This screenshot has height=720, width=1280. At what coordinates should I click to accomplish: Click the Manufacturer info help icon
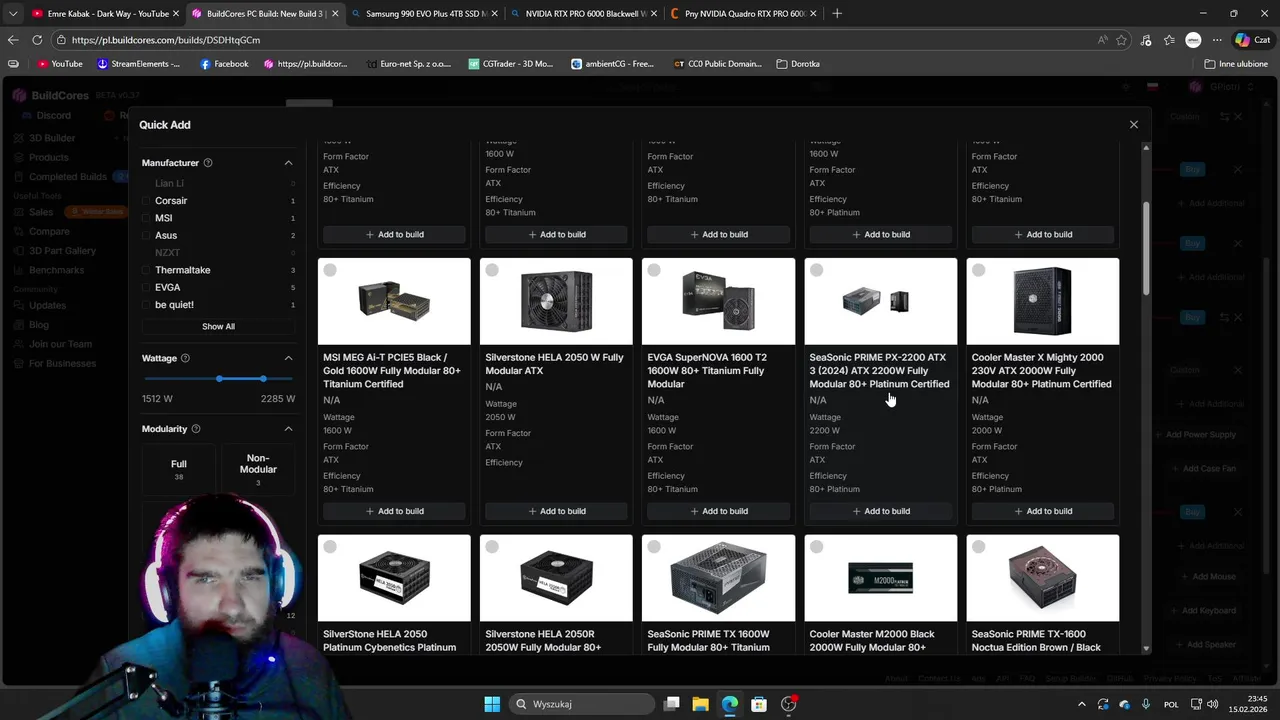(208, 163)
